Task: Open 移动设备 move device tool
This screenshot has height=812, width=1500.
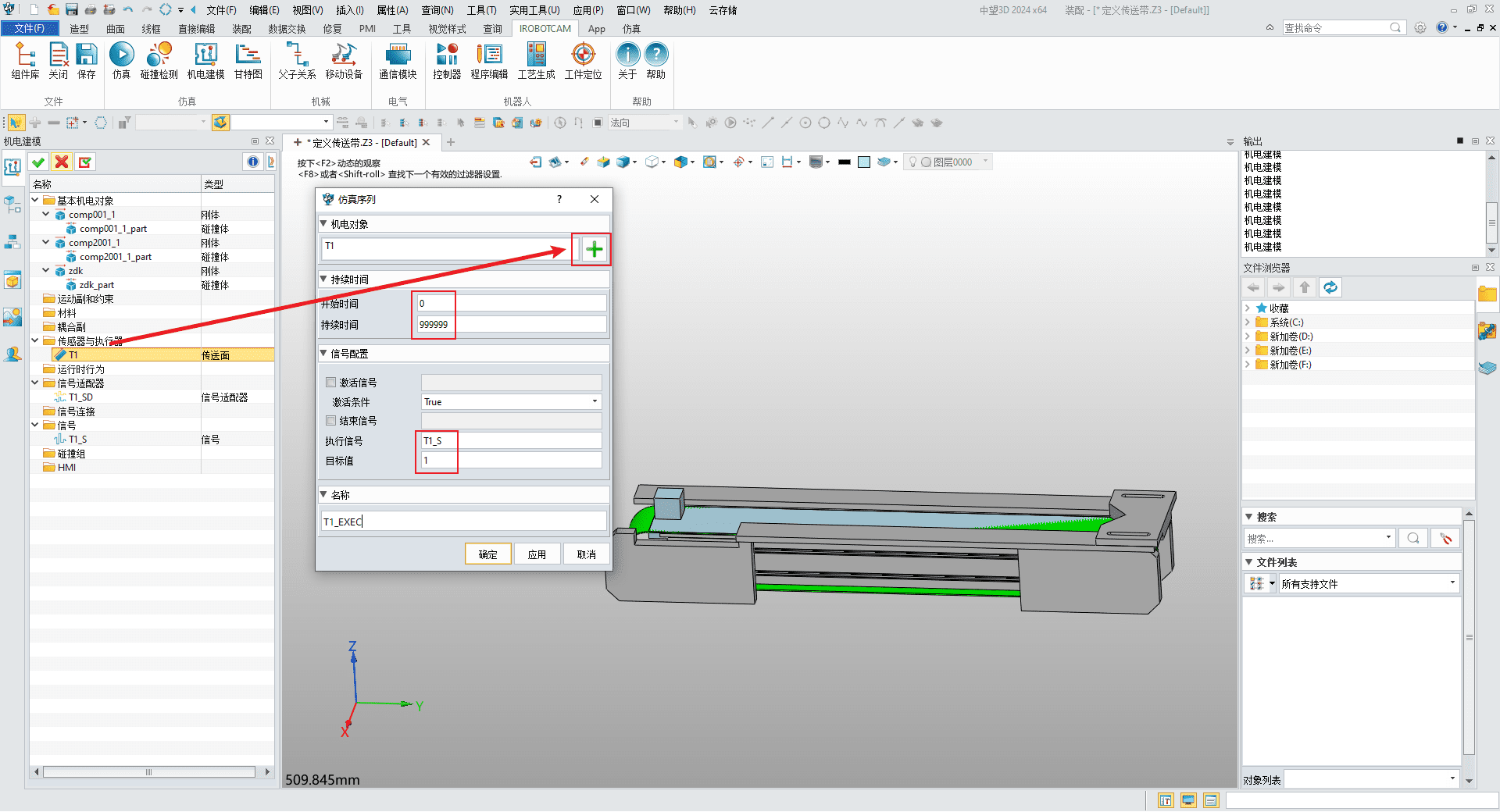Action: [344, 61]
